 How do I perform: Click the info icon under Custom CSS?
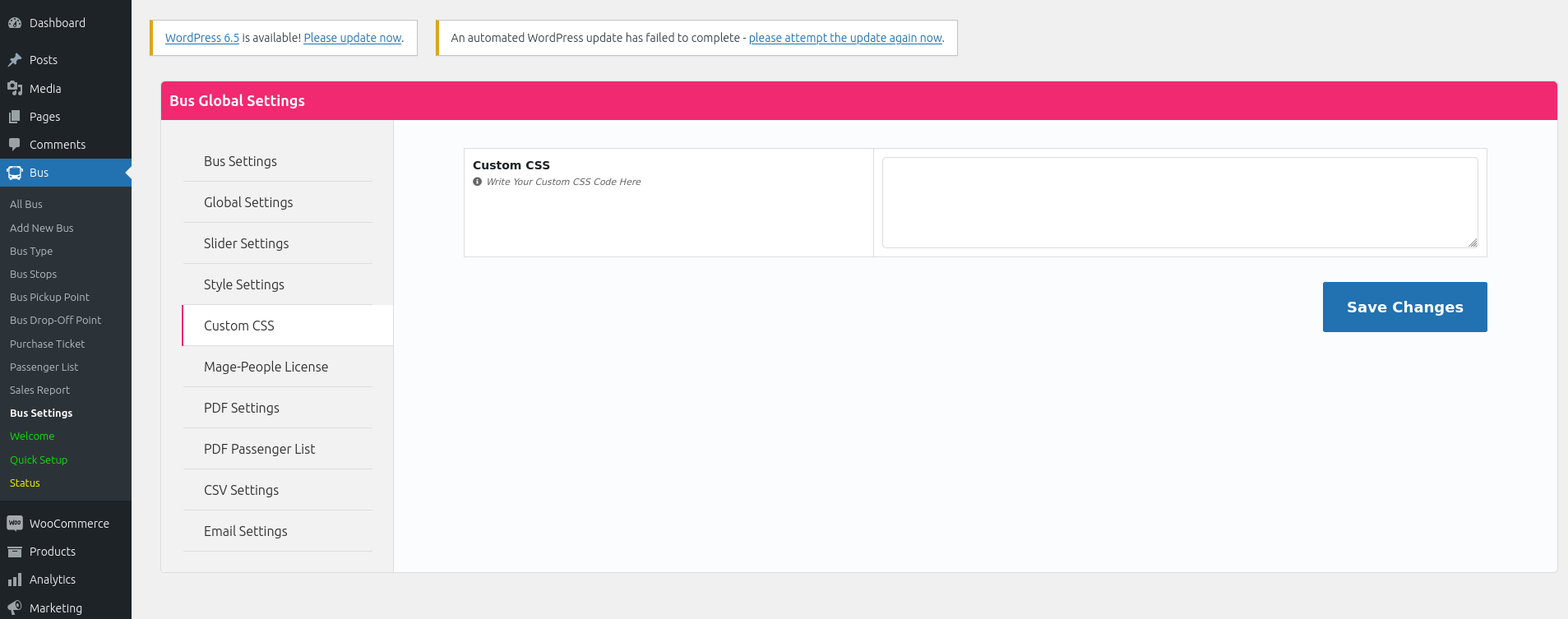(x=477, y=182)
